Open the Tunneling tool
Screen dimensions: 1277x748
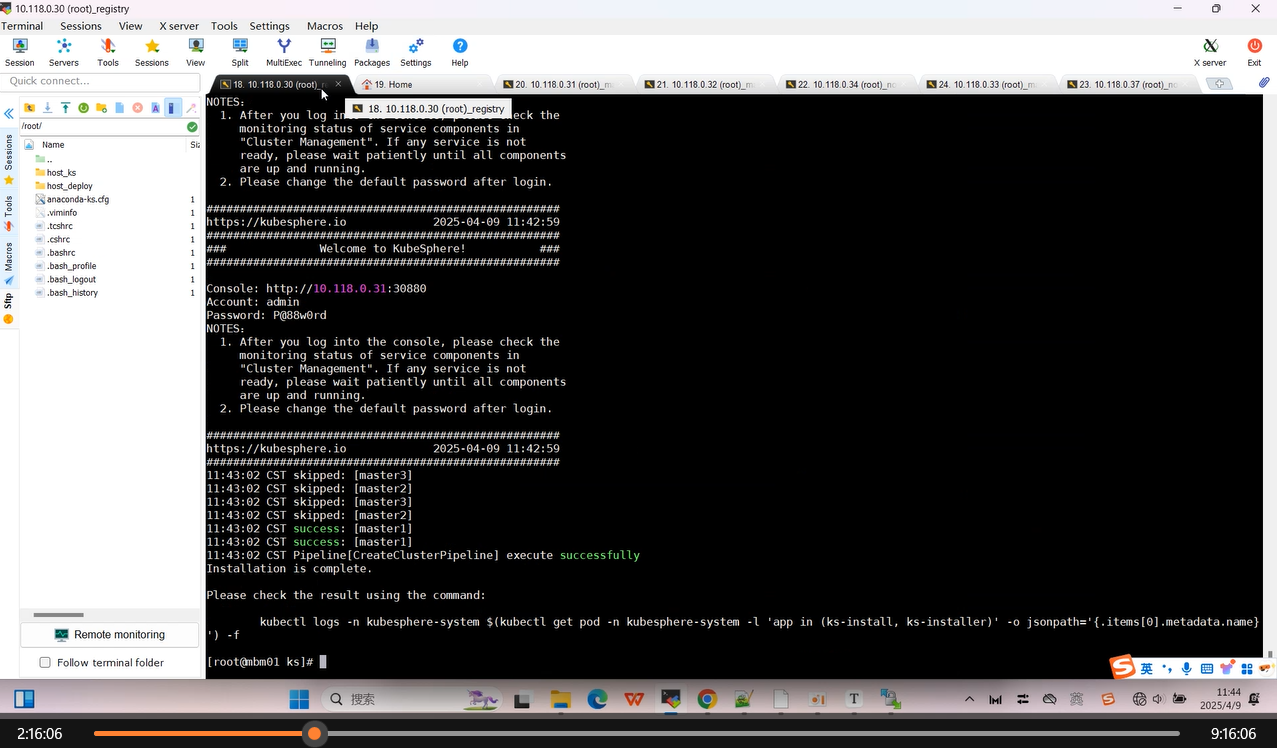[x=327, y=51]
